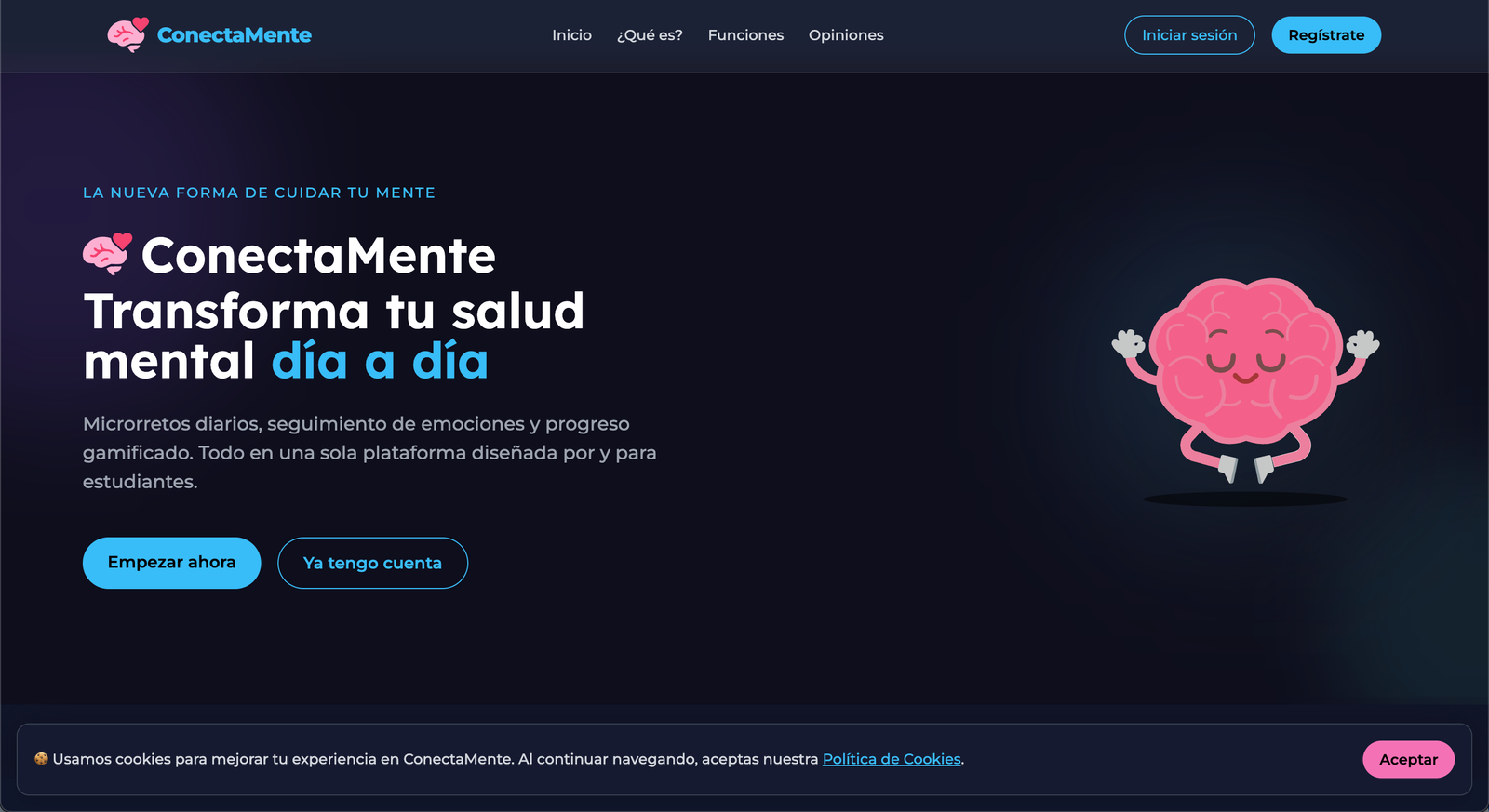Click the Transforma tu salud headline
Image resolution: width=1489 pixels, height=812 pixels.
pos(334,312)
